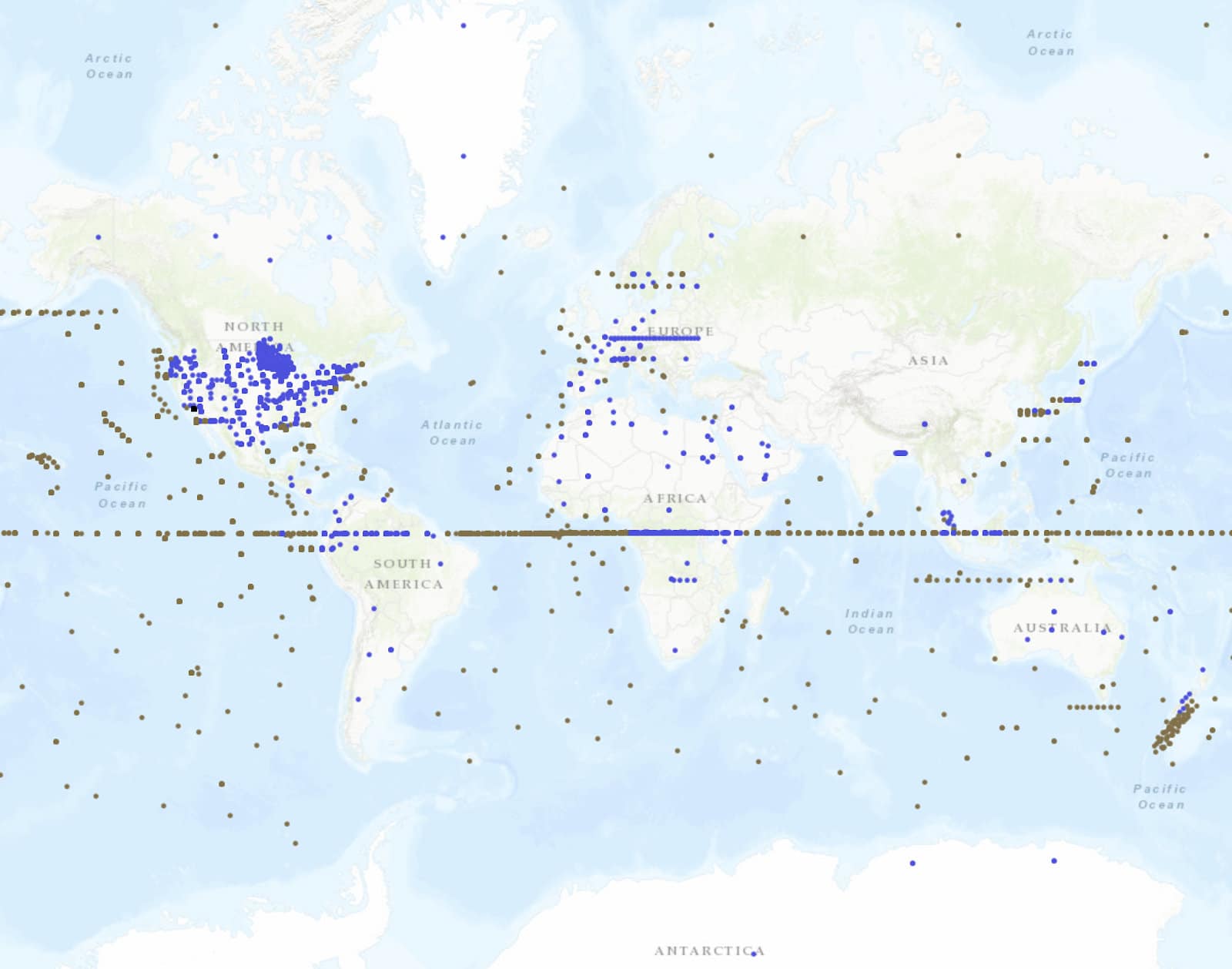
Task: Click the ASIA map label
Action: pyautogui.click(x=928, y=360)
